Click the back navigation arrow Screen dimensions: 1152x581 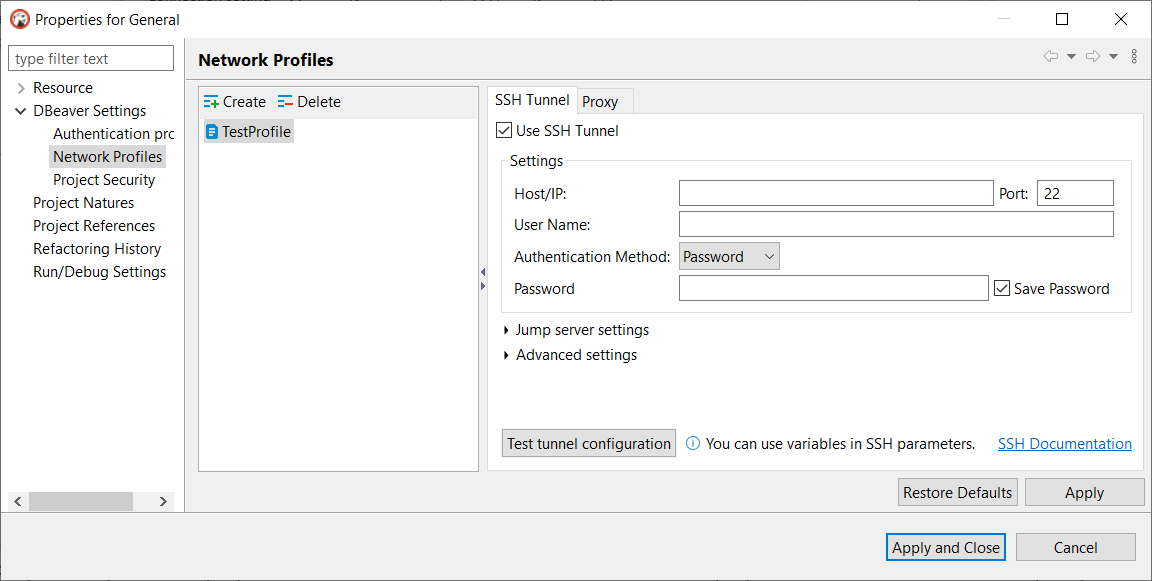pos(1049,57)
